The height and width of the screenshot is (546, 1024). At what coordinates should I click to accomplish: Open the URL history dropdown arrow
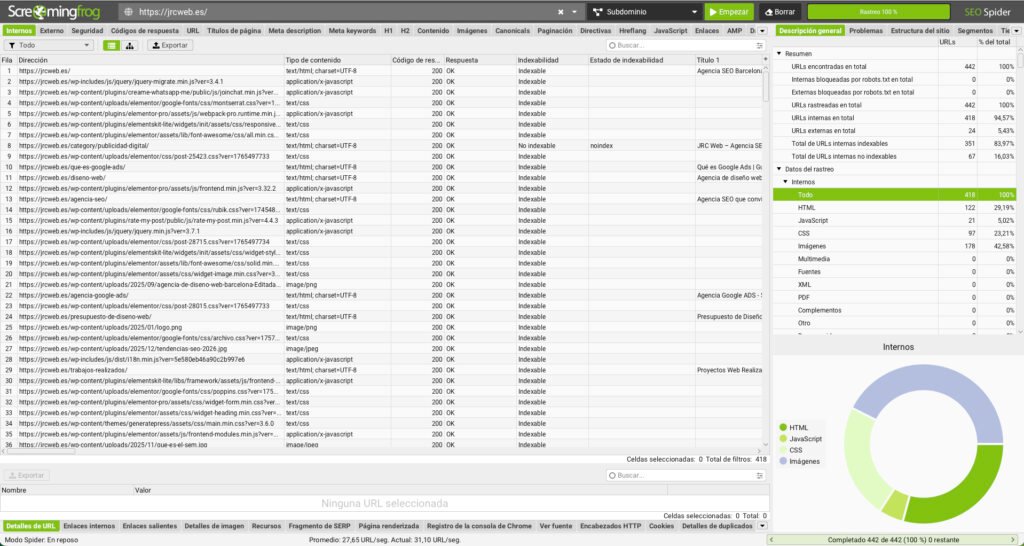(x=575, y=12)
